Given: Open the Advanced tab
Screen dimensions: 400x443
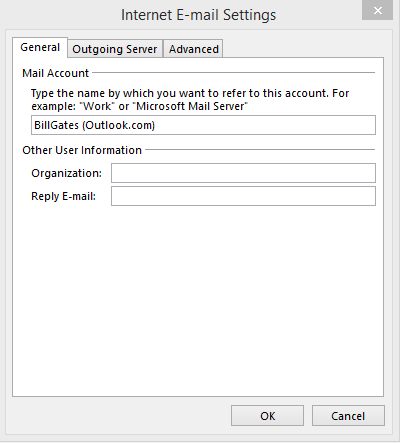Looking at the screenshot, I should tap(193, 49).
